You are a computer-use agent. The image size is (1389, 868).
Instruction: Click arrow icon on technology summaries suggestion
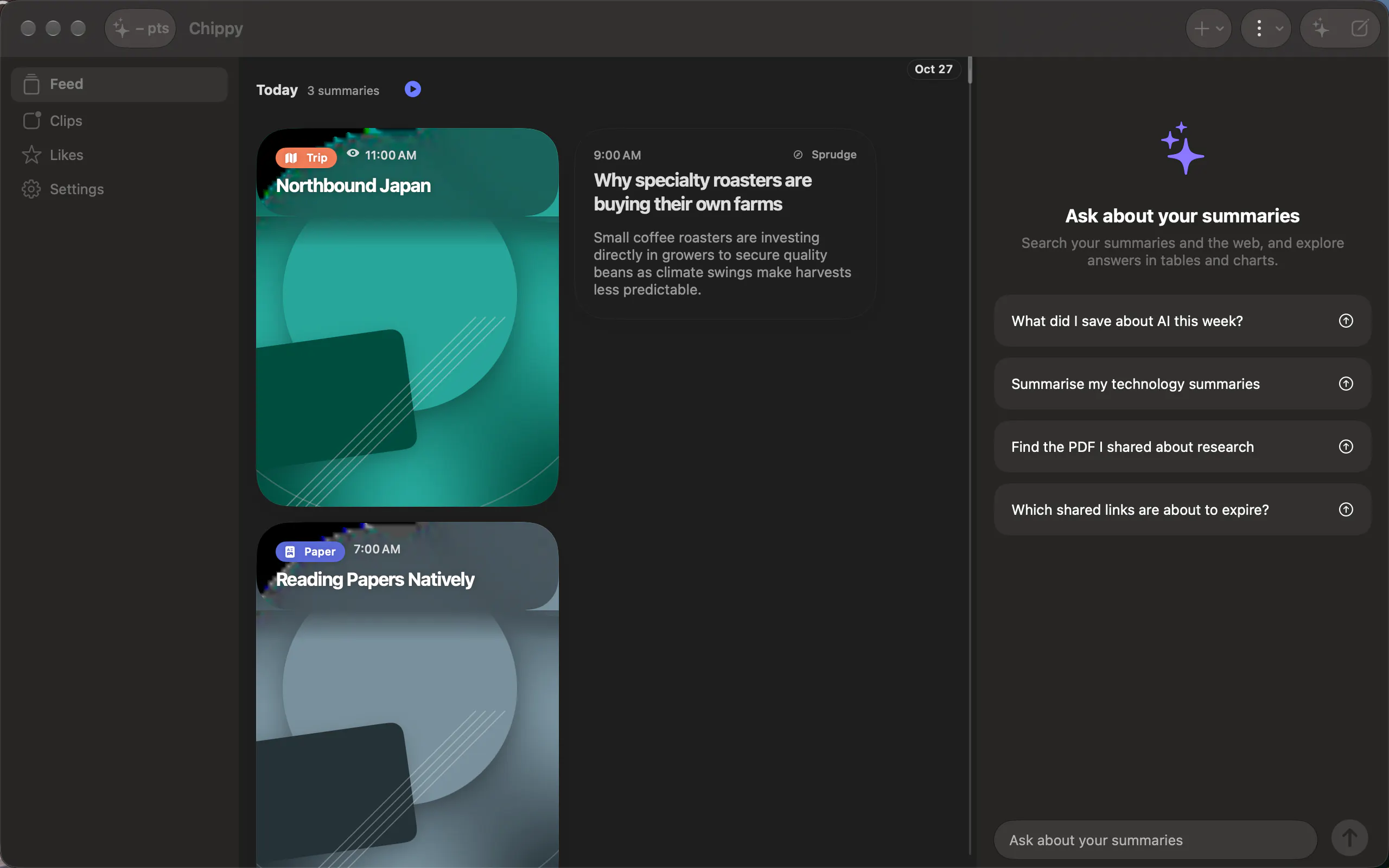1346,384
